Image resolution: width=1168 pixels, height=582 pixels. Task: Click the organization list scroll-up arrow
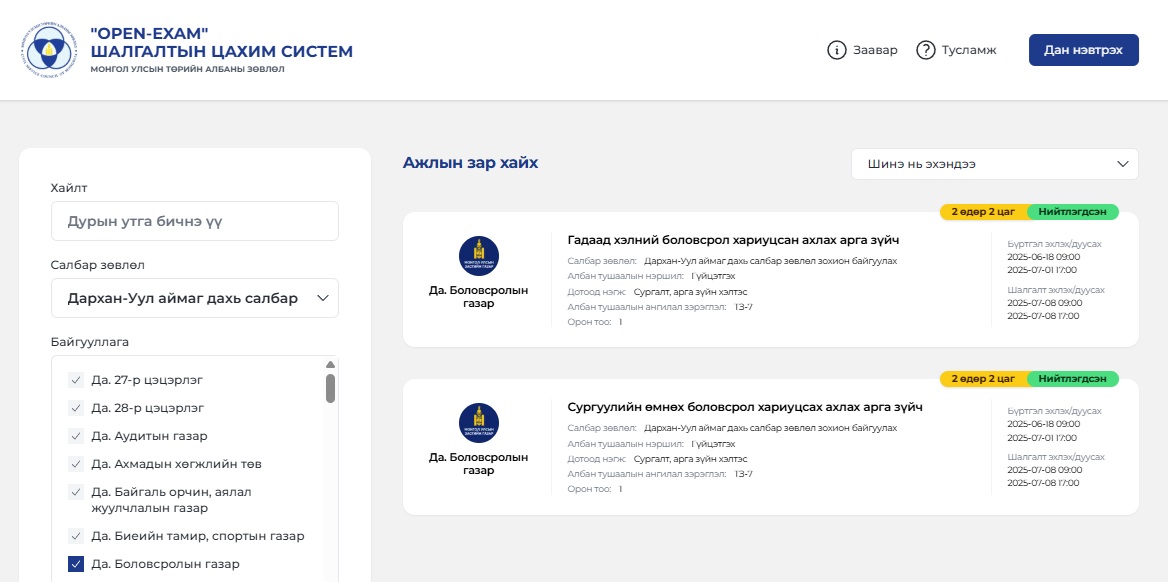[x=330, y=364]
